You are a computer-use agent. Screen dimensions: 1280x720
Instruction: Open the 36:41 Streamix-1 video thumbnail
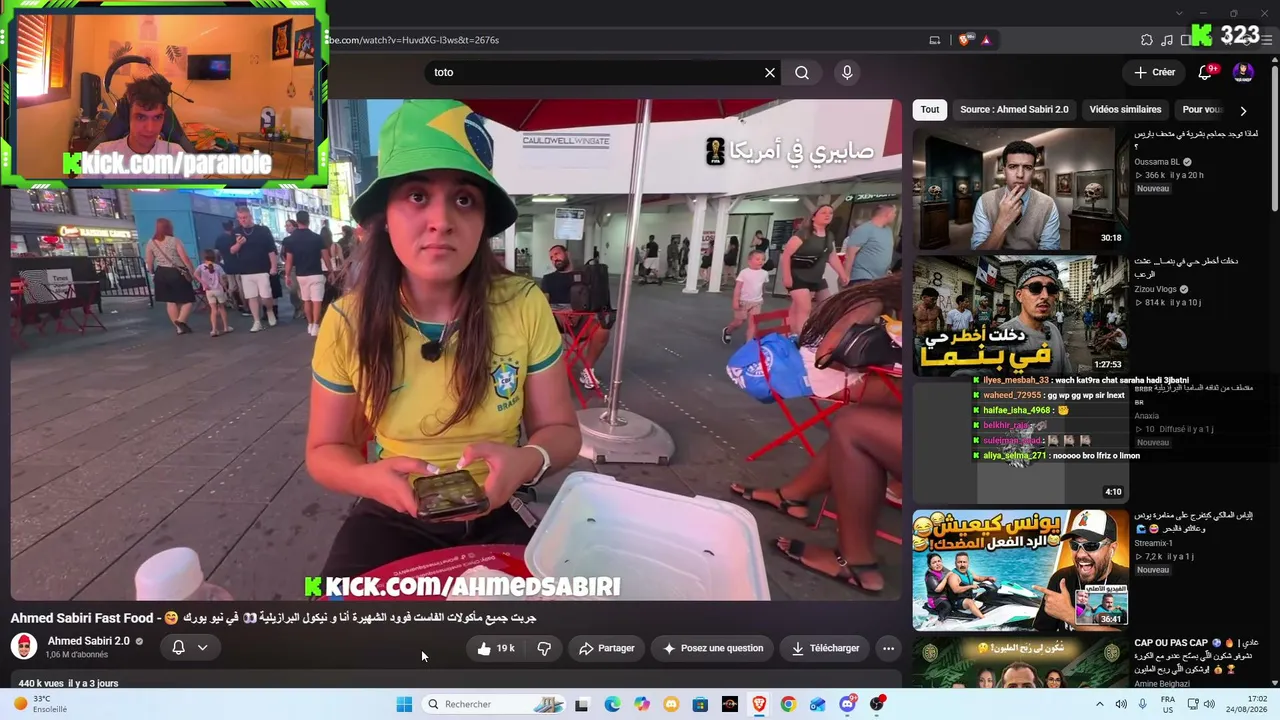(1020, 570)
